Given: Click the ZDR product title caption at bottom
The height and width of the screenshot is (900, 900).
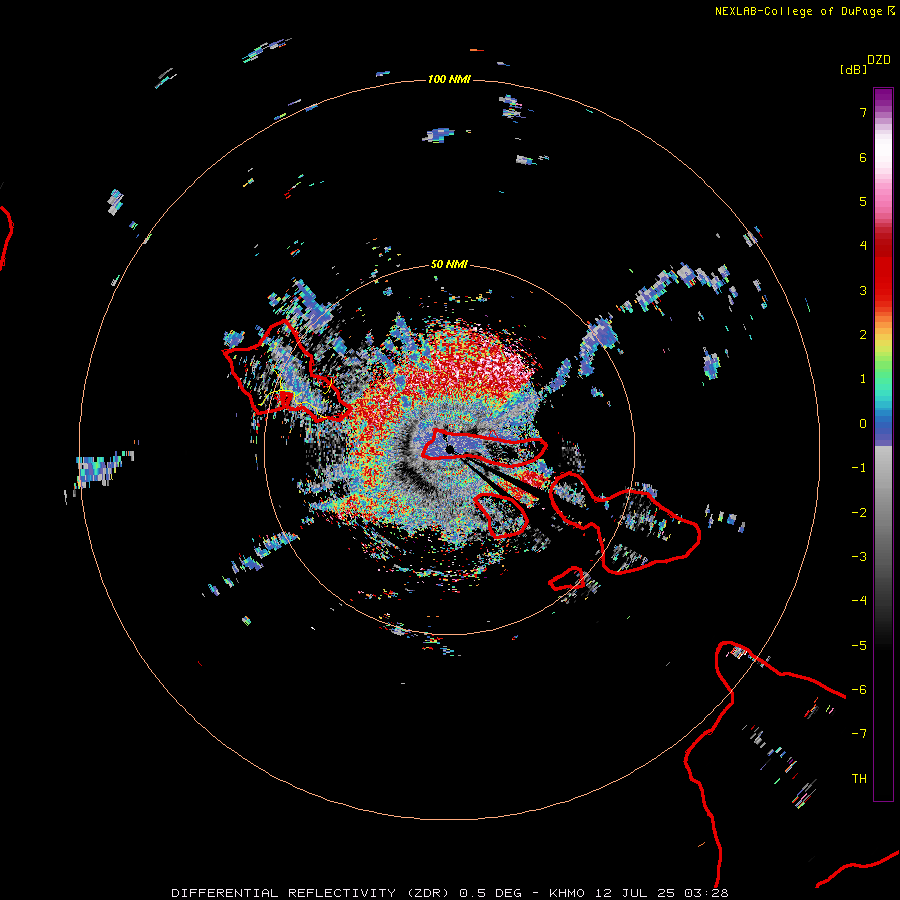Looking at the screenshot, I should point(450,893).
